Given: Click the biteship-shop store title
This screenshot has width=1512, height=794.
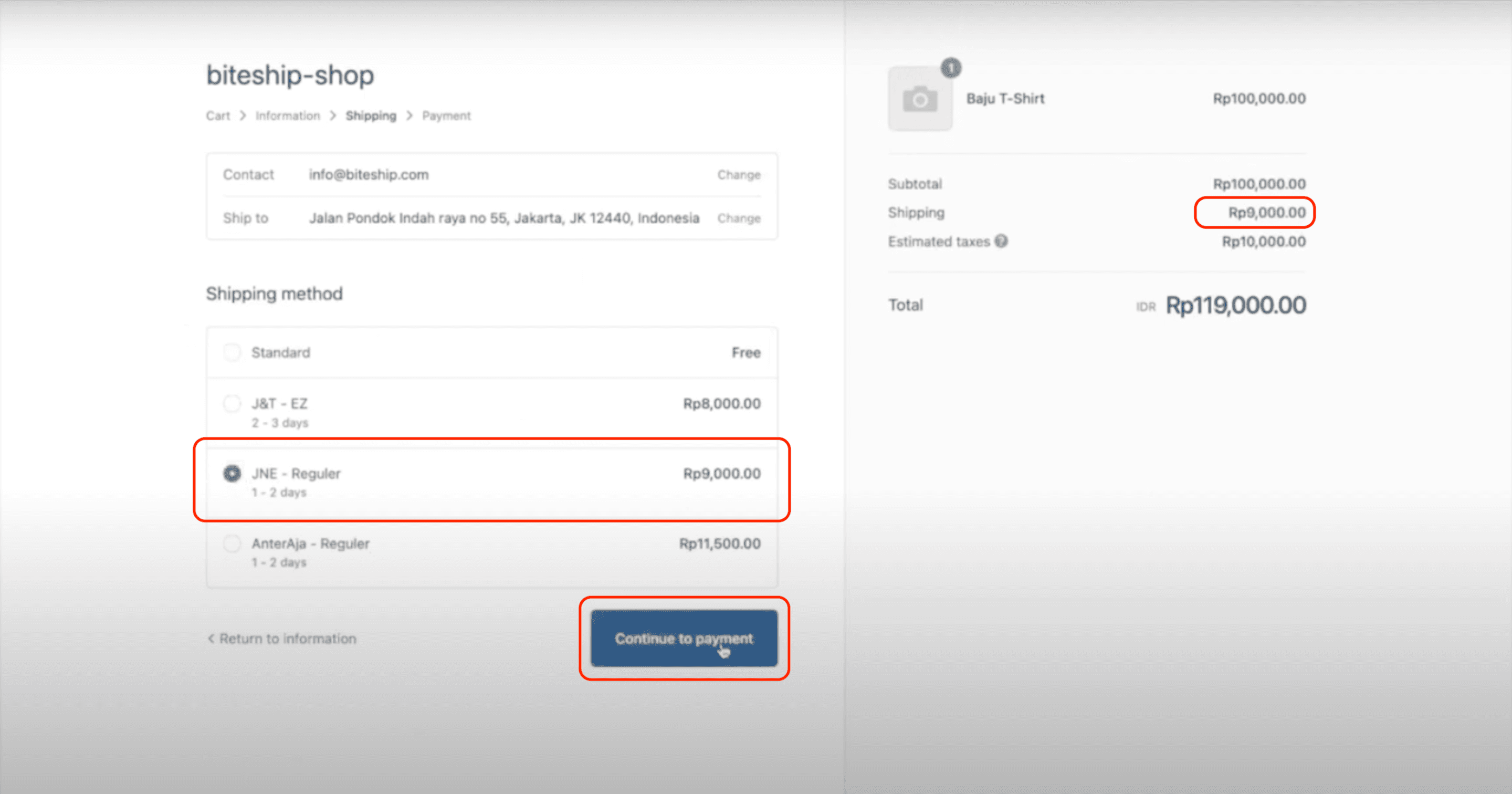Looking at the screenshot, I should click(290, 75).
